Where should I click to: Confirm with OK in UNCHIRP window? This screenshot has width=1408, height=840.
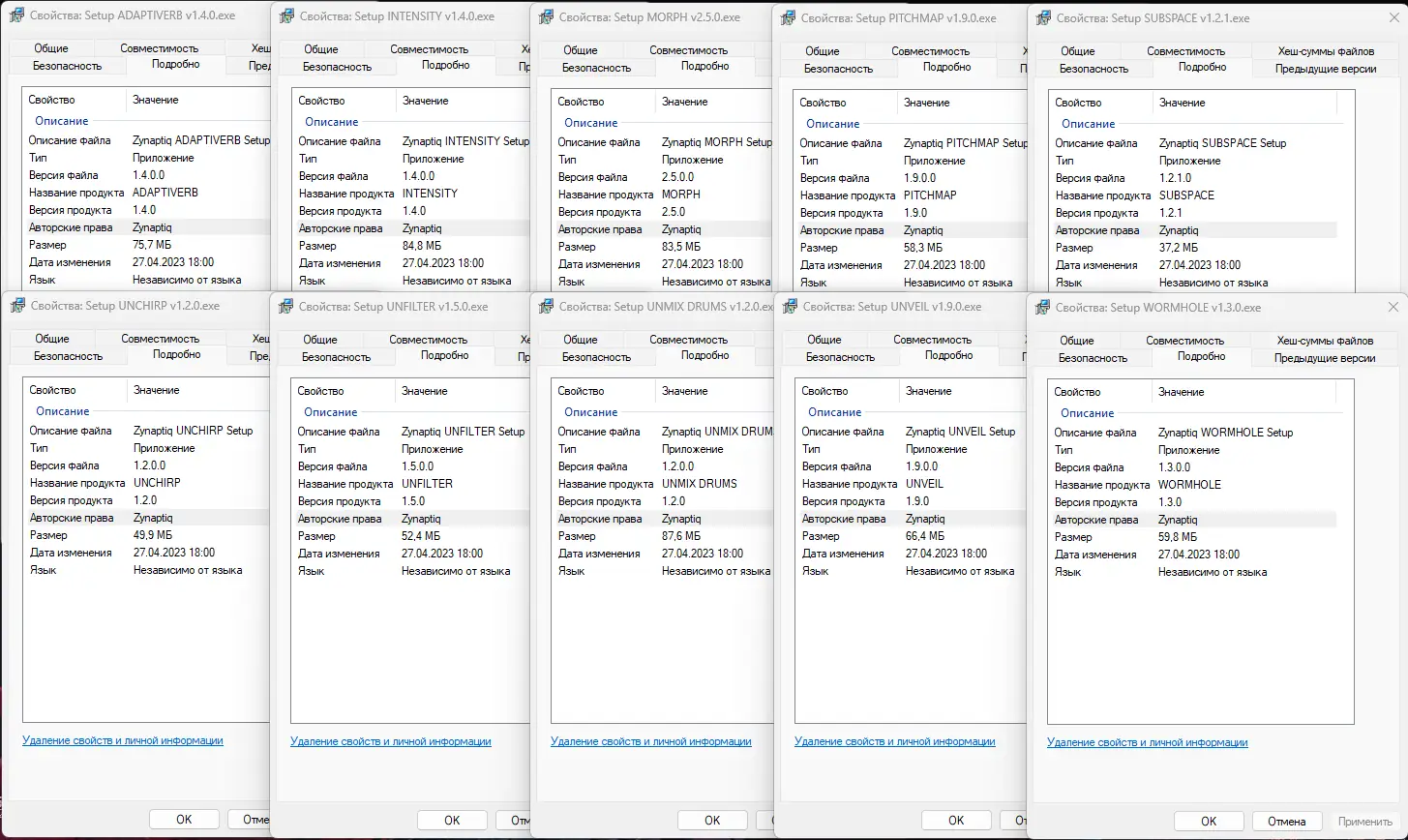click(184, 820)
